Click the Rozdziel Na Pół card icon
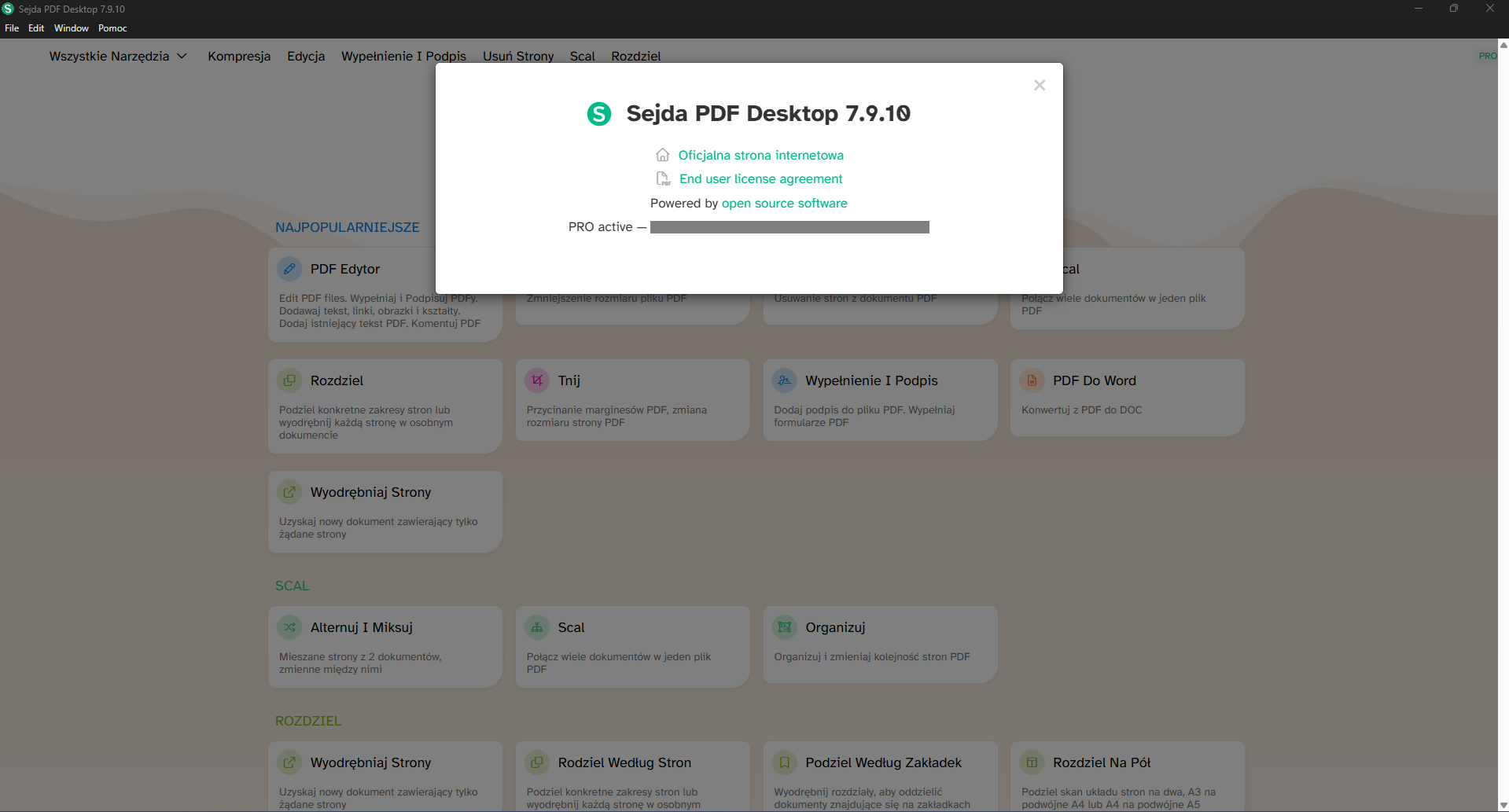 [1032, 762]
